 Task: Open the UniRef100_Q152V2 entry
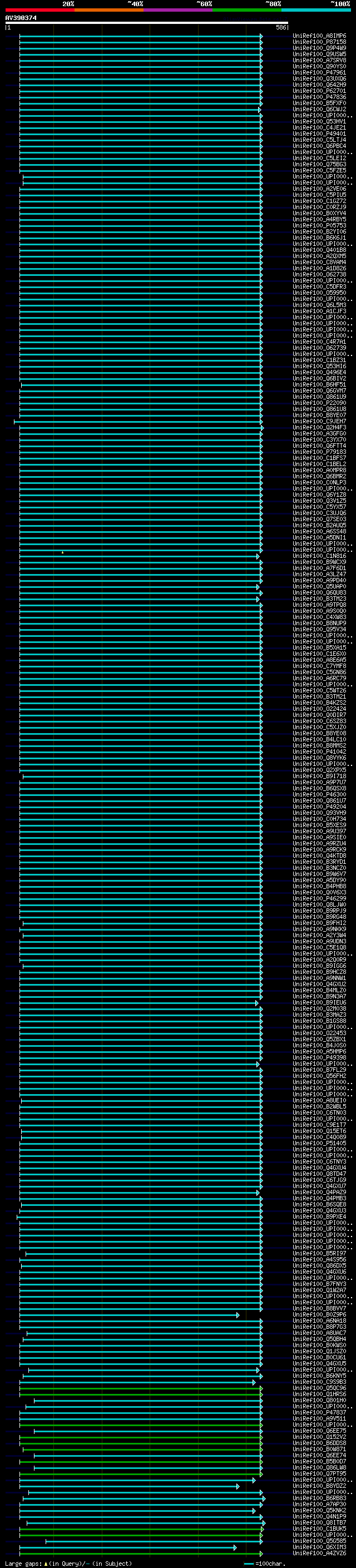point(319,1437)
